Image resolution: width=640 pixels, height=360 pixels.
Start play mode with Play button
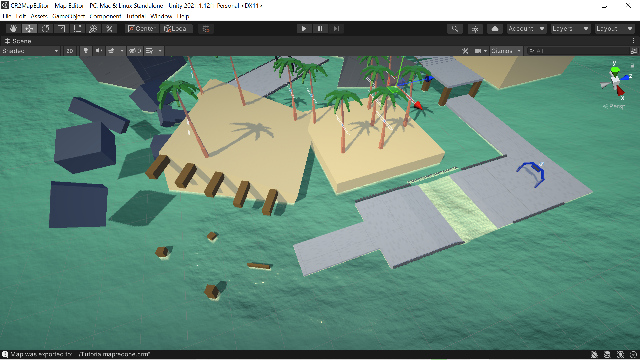[304, 29]
